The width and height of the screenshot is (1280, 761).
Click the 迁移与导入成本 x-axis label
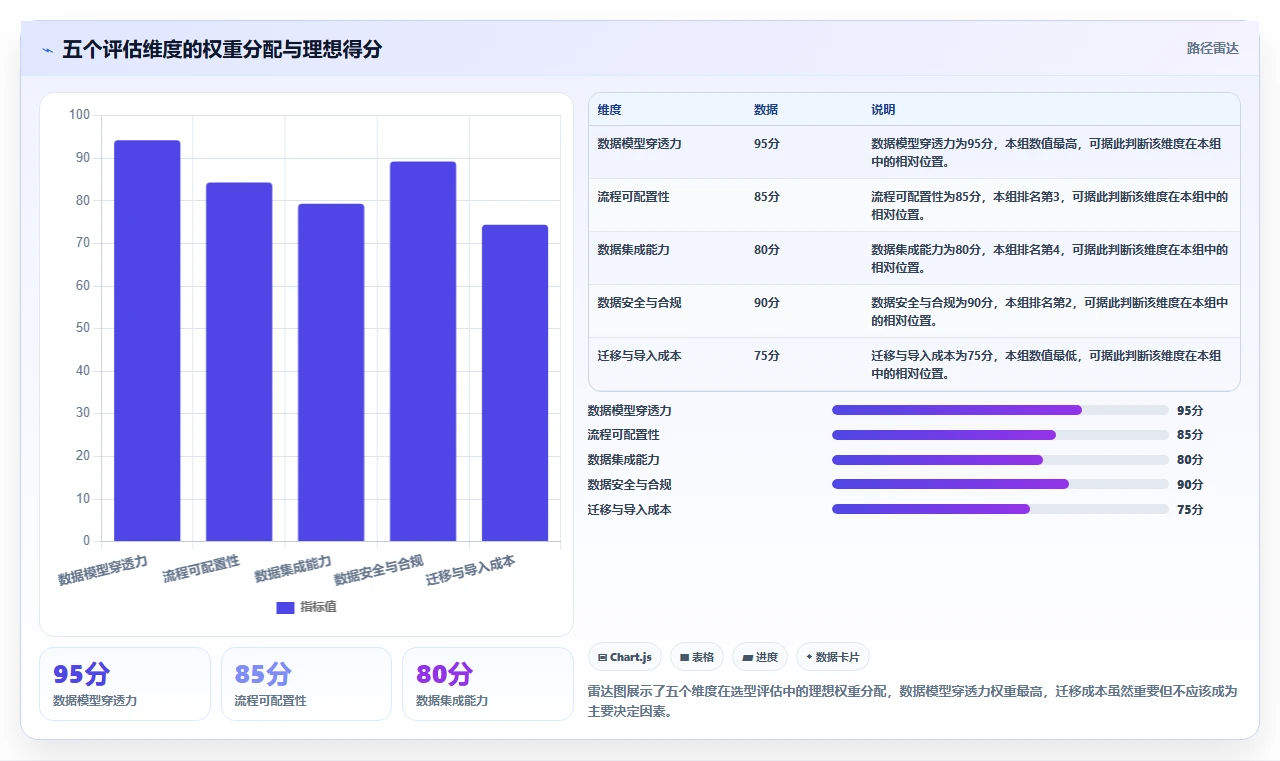(x=471, y=569)
